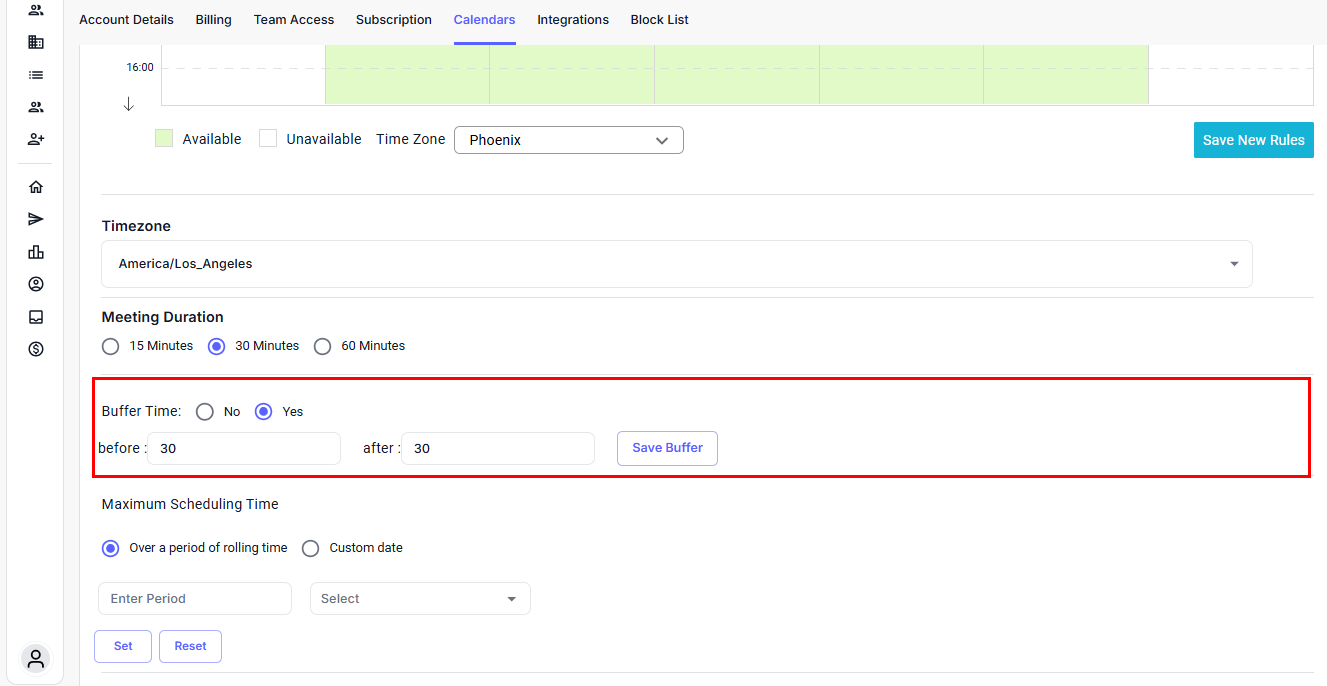
Task: Set Buffer Time to No
Action: 205,412
